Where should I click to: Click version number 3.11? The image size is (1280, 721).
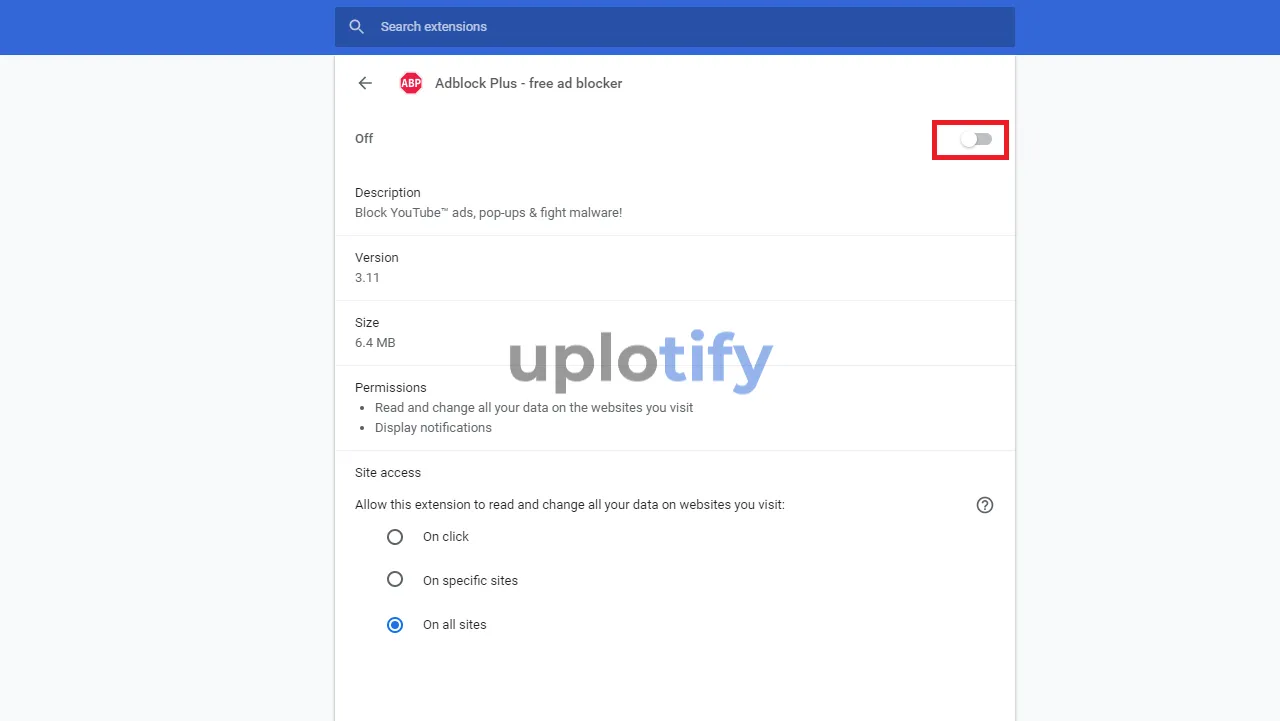point(367,278)
